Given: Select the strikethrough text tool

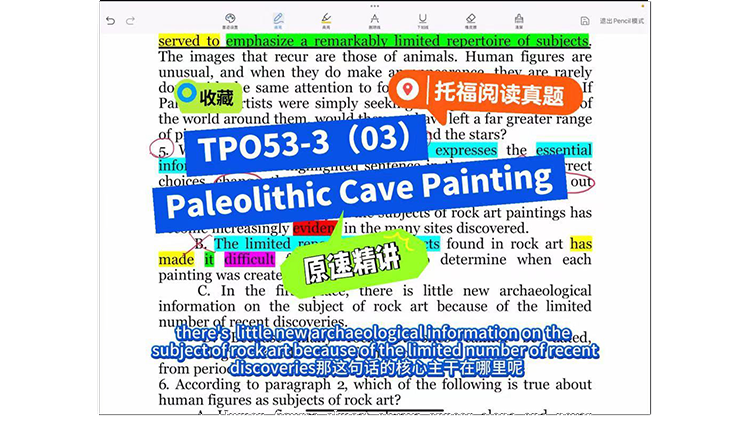Looking at the screenshot, I should [x=375, y=21].
